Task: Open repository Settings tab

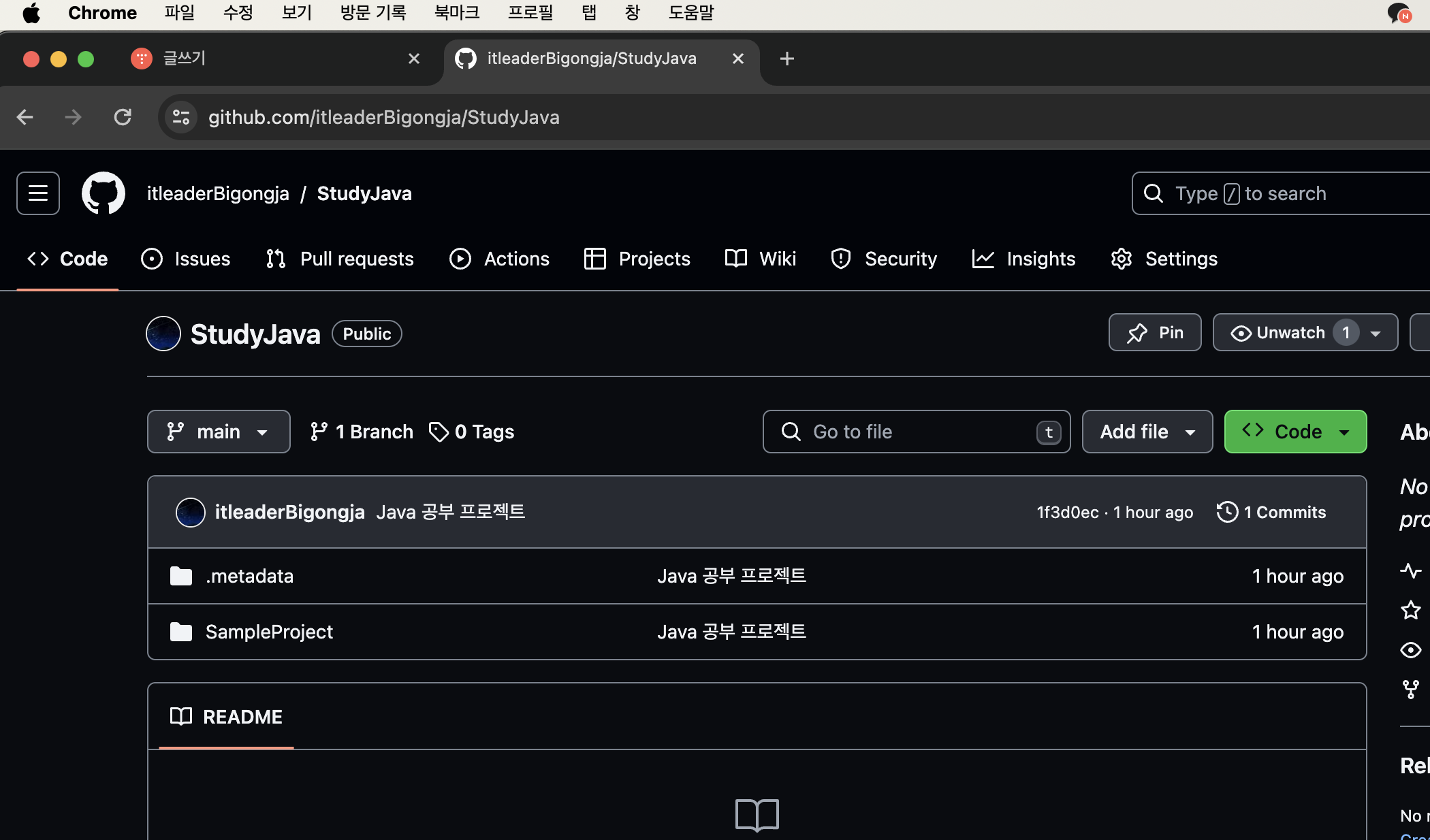Action: click(x=1164, y=259)
